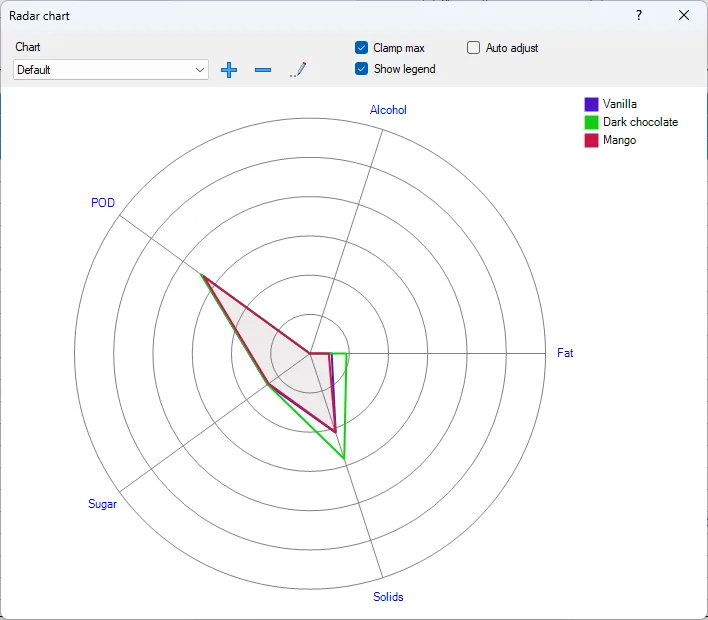This screenshot has width=708, height=620.
Task: Add a new chart with plus icon
Action: 229,70
